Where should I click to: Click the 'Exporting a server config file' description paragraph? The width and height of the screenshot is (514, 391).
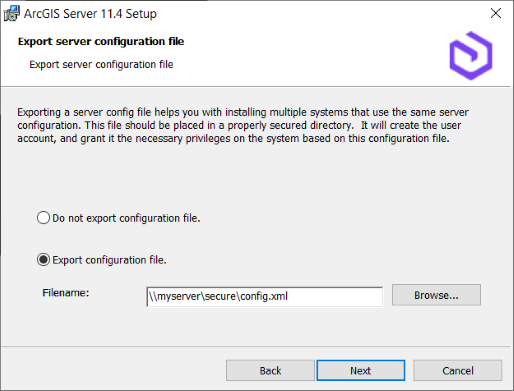(243, 125)
